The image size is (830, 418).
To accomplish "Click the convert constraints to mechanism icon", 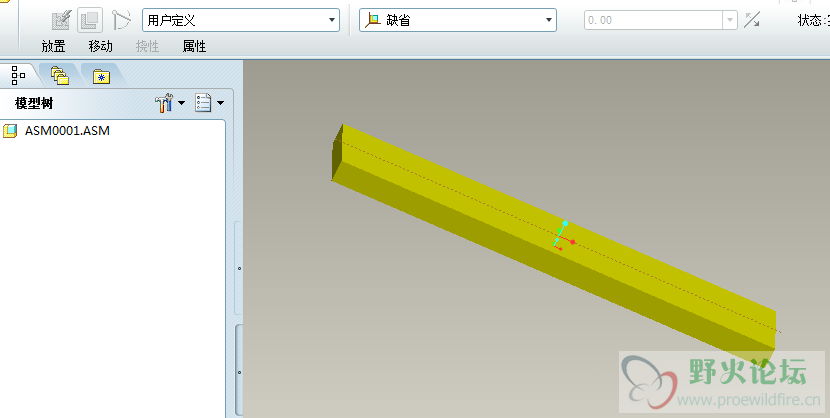I will (121, 21).
